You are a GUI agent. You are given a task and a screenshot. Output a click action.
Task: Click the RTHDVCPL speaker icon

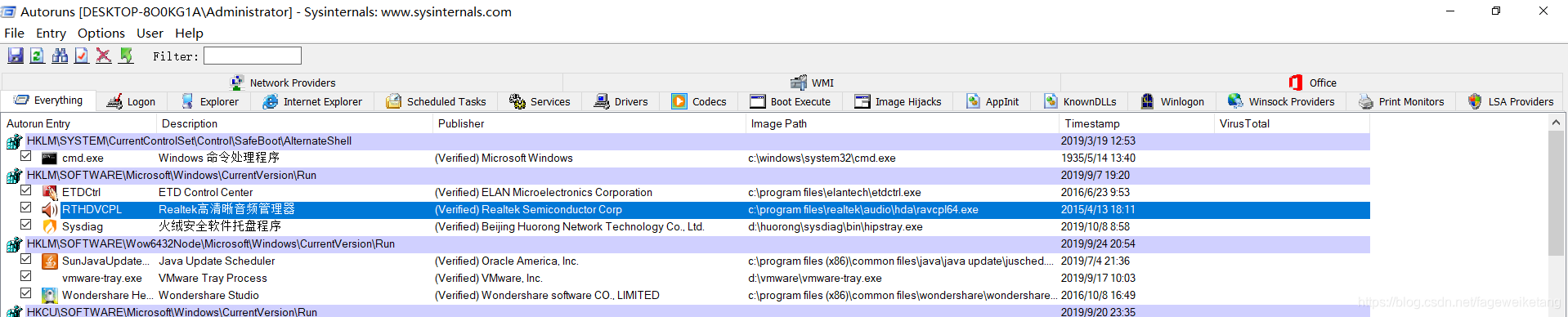(50, 210)
